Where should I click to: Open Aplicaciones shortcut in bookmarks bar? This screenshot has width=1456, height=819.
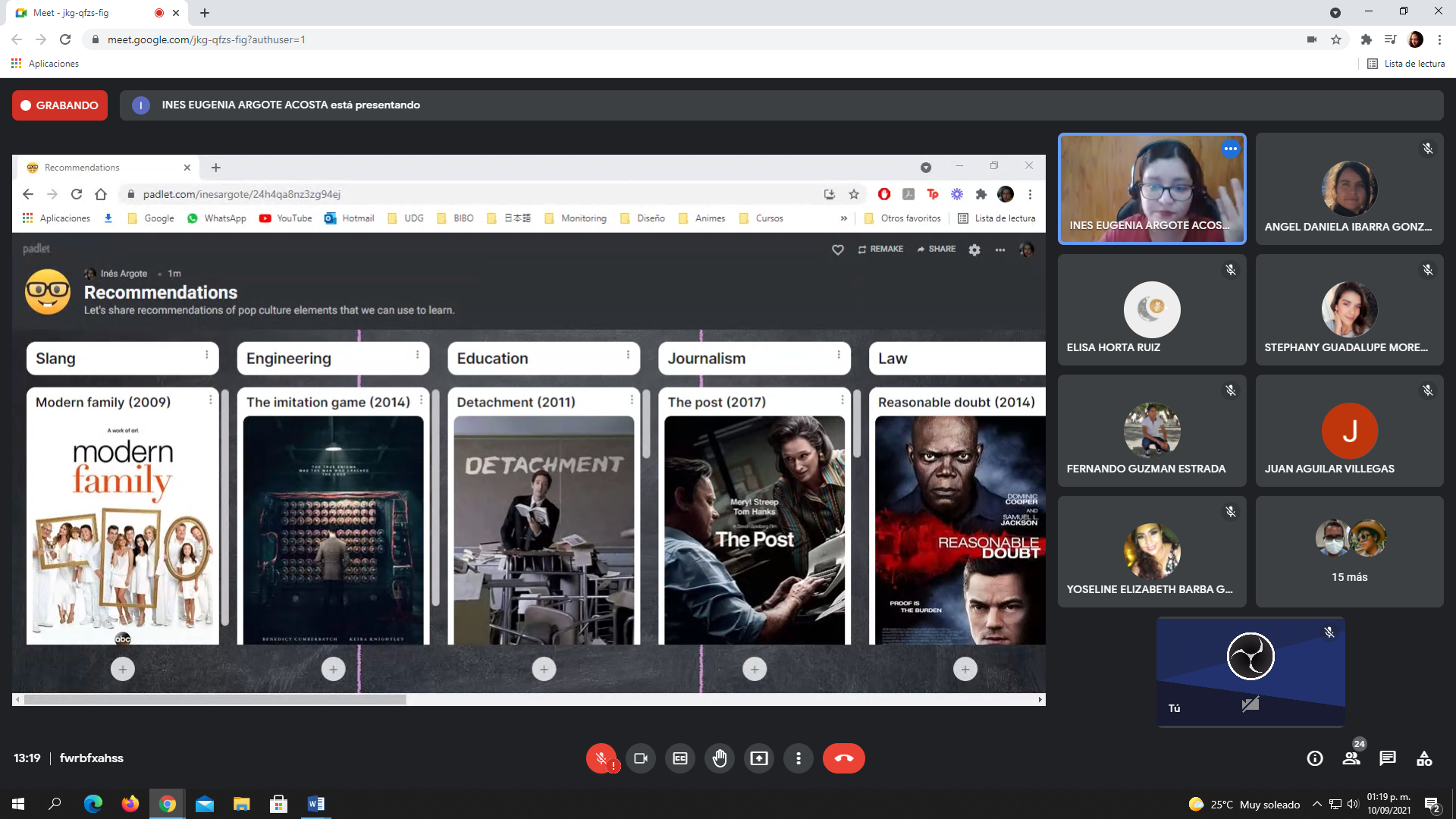click(45, 64)
